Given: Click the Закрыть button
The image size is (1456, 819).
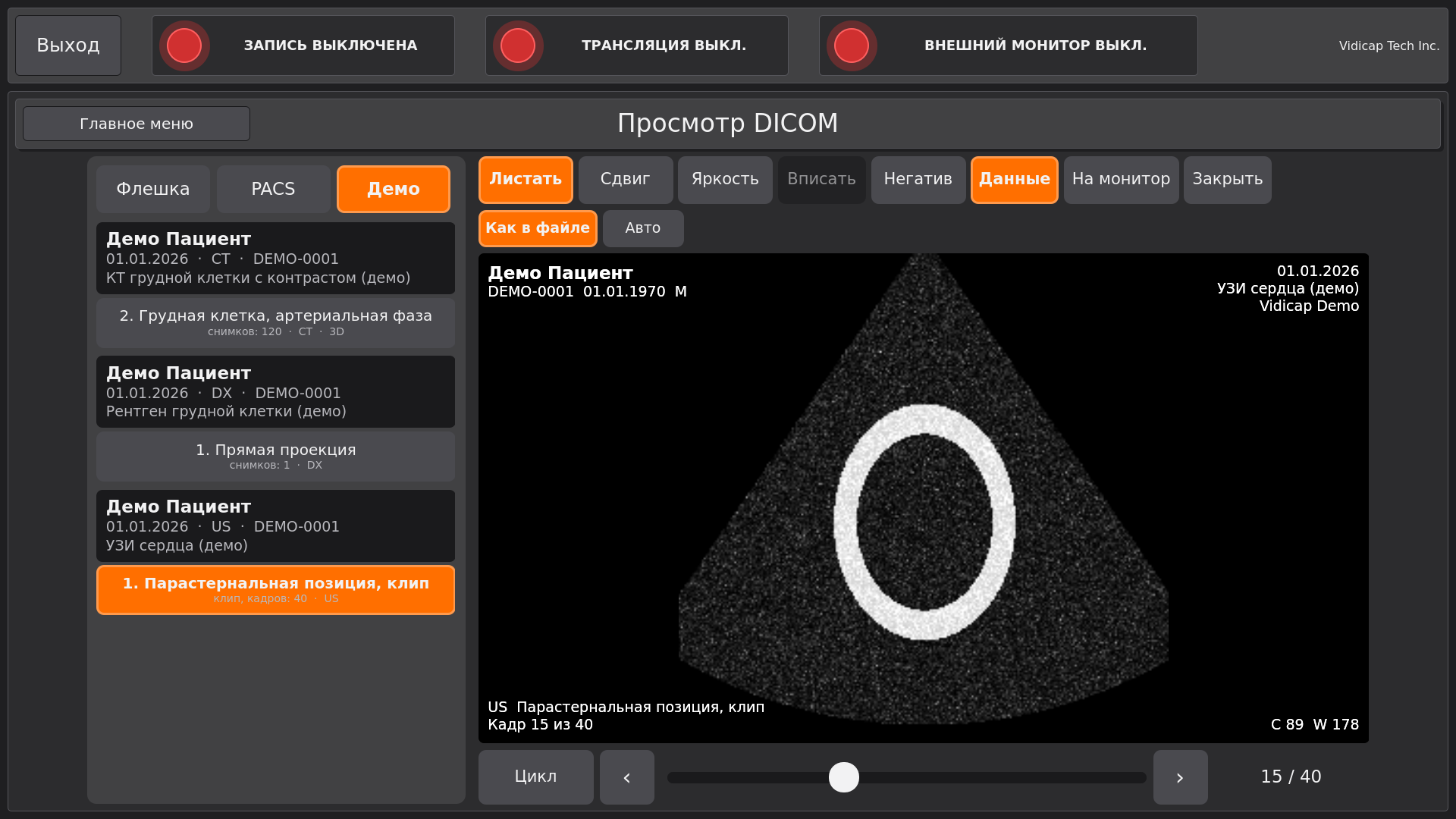Looking at the screenshot, I should (x=1228, y=180).
